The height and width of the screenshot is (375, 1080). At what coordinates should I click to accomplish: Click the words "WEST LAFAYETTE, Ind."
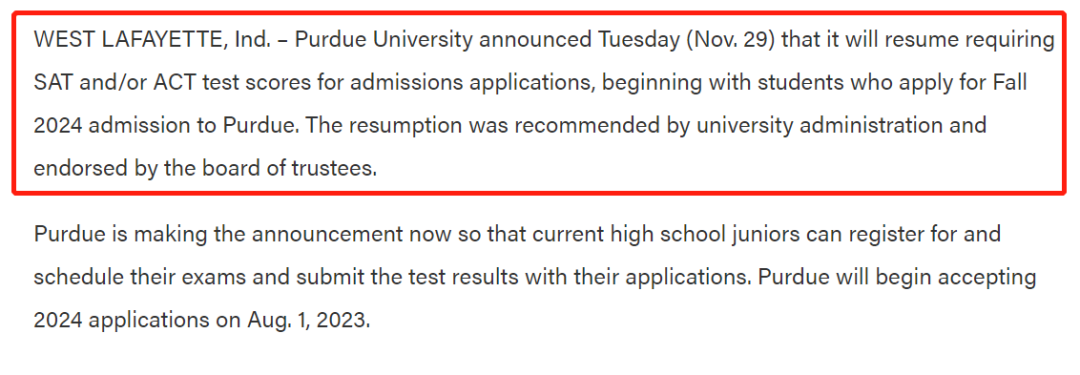(152, 40)
